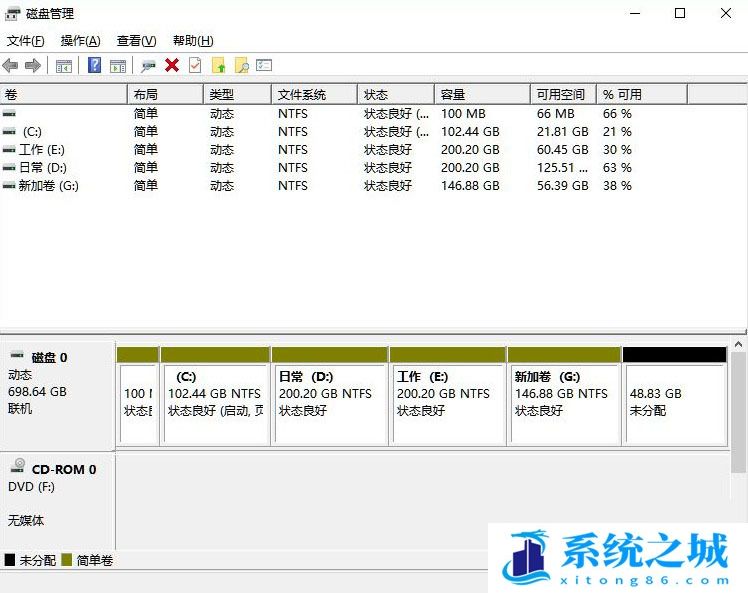Click the properties checkmark page icon
Image resolution: width=748 pixels, height=593 pixels.
click(195, 65)
